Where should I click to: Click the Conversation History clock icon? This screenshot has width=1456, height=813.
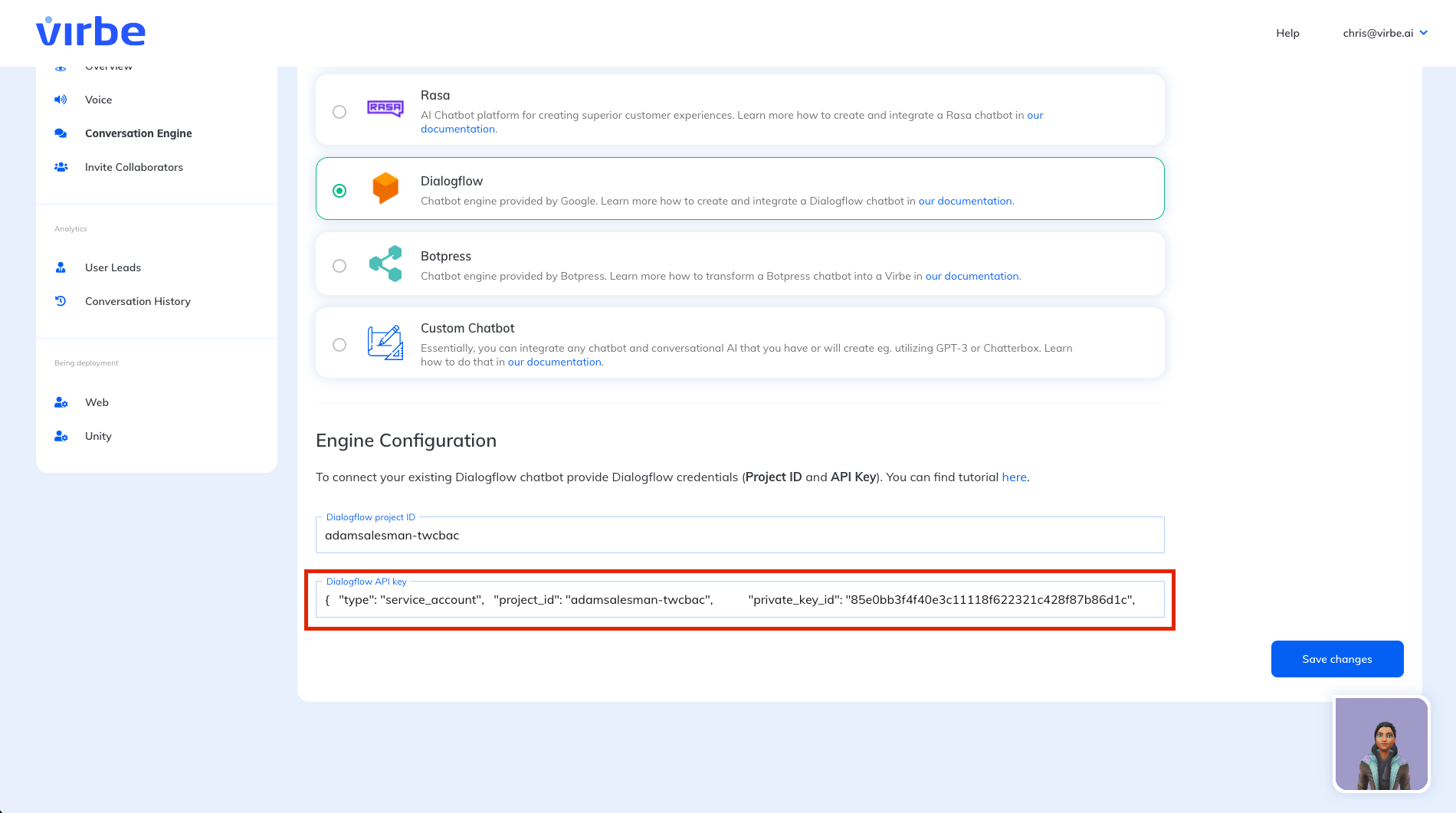(x=61, y=301)
